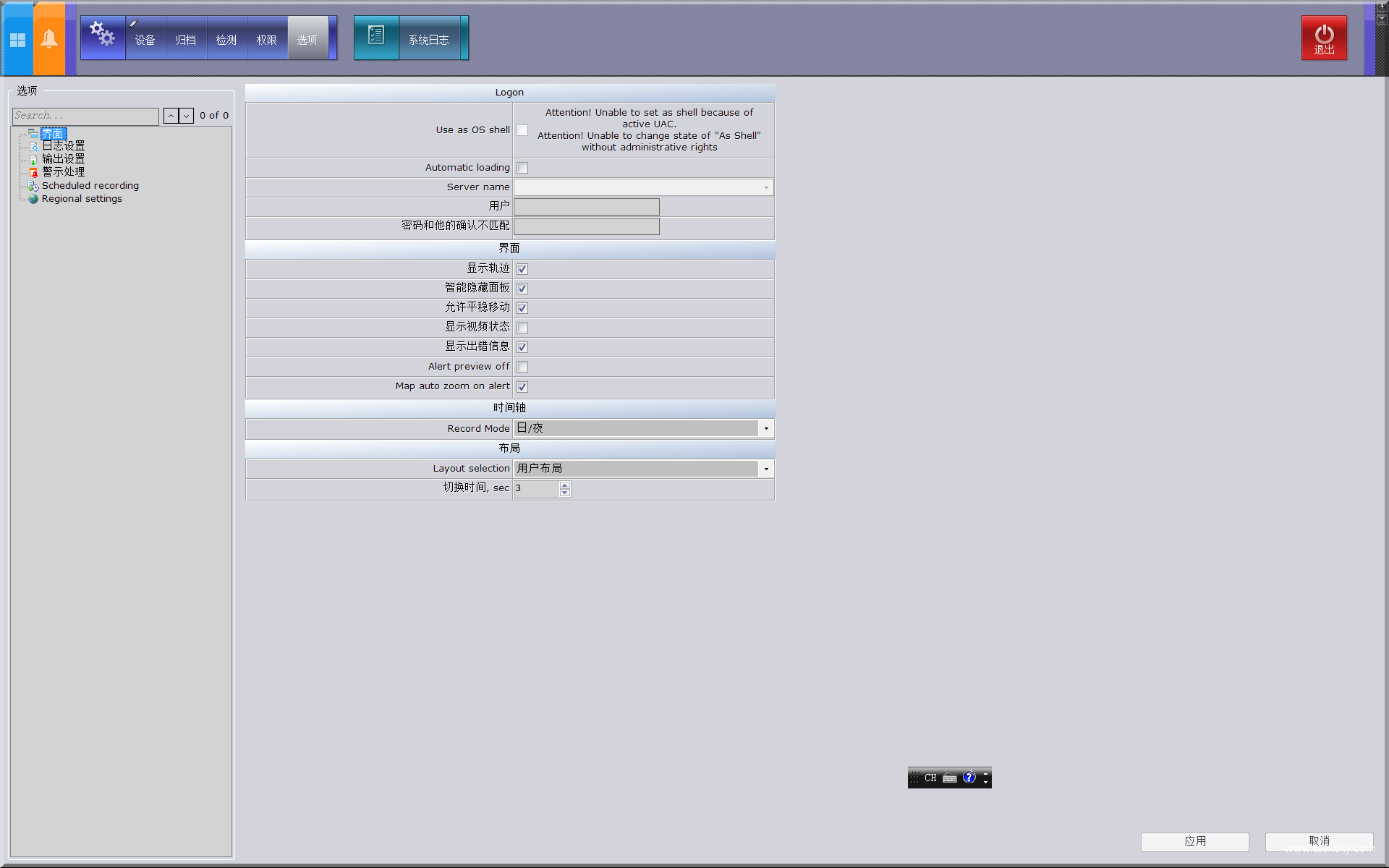Screen dimensions: 1389x868
Task: Toggle Use as OS shell checkbox
Action: pos(522,130)
